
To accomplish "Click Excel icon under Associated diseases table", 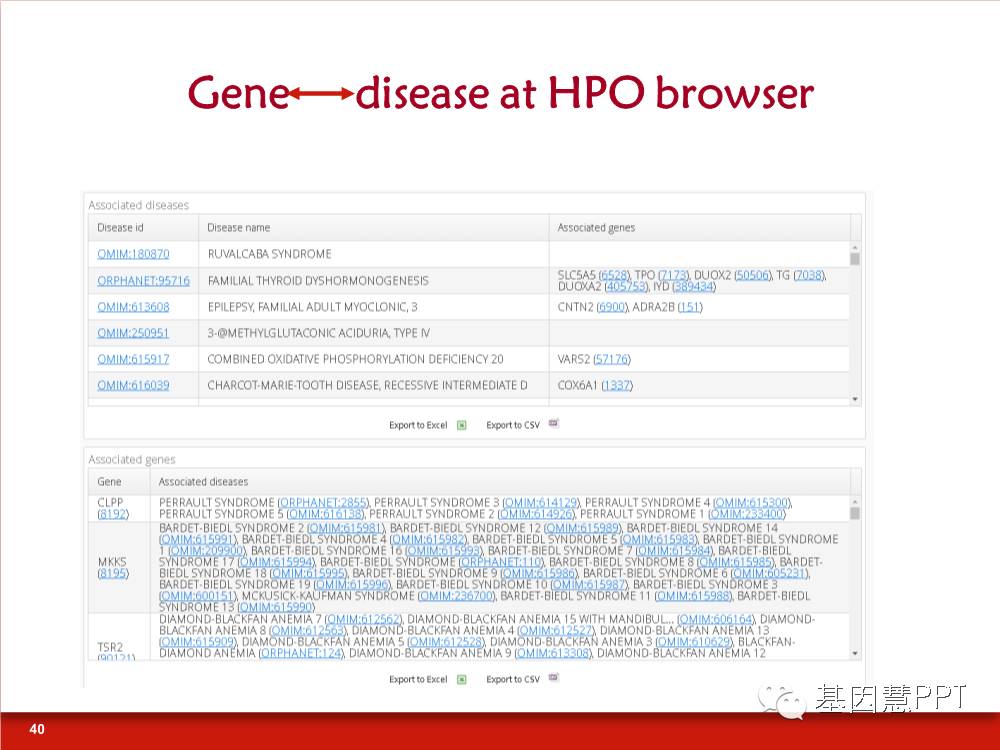I will click(x=462, y=425).
